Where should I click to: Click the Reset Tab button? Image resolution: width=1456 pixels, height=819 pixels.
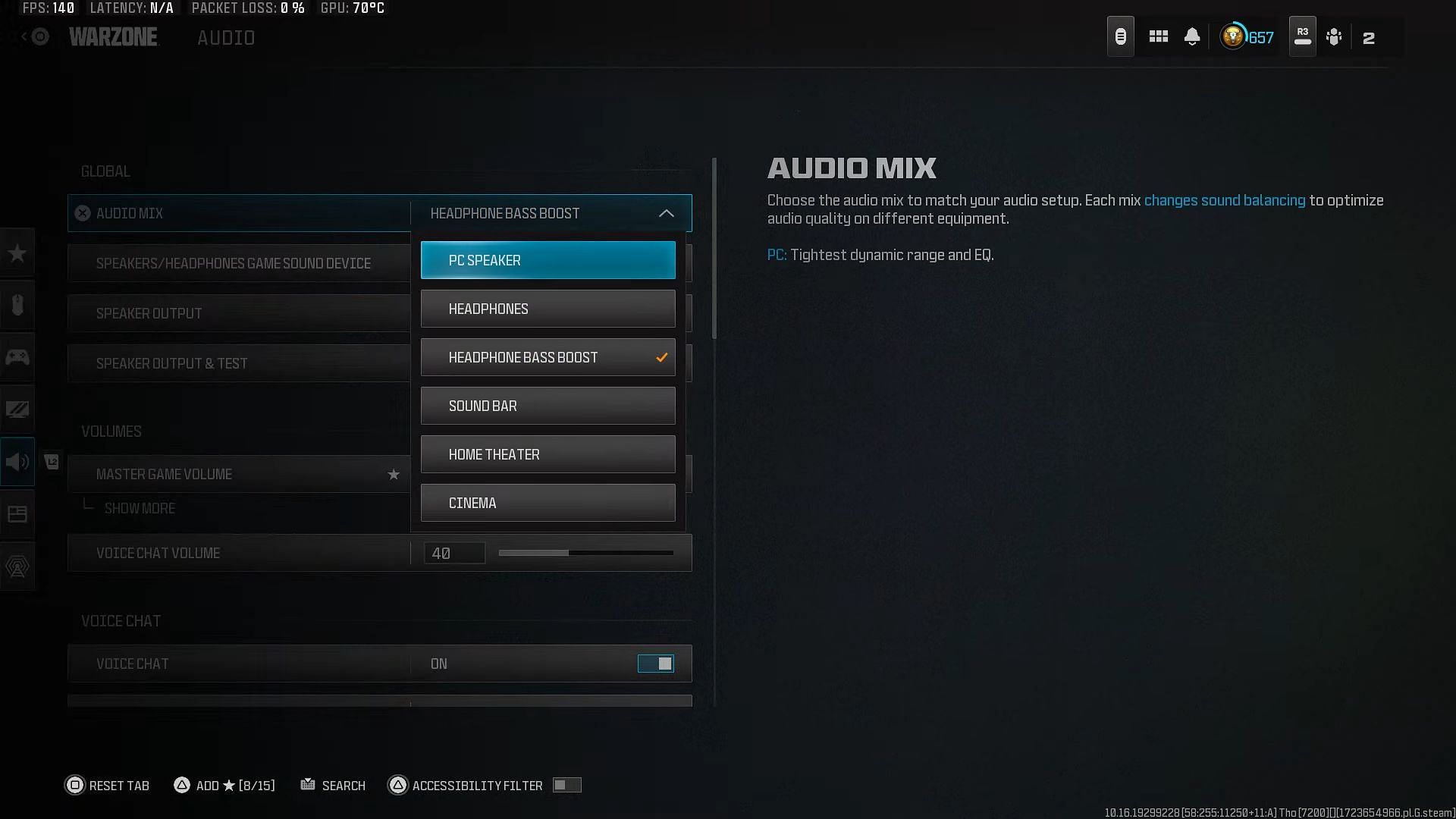107,785
